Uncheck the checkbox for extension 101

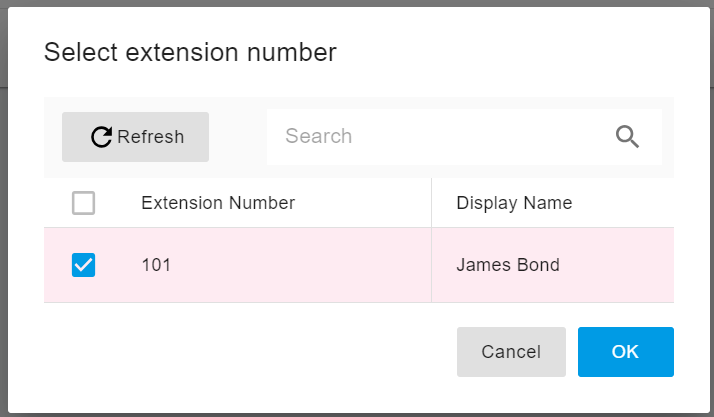click(x=84, y=265)
